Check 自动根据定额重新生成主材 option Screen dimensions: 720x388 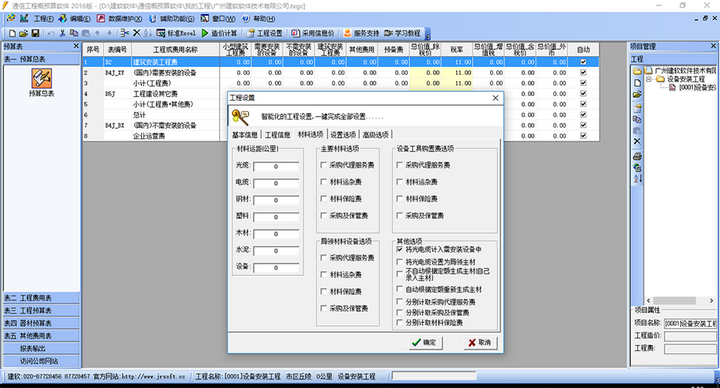pos(399,289)
